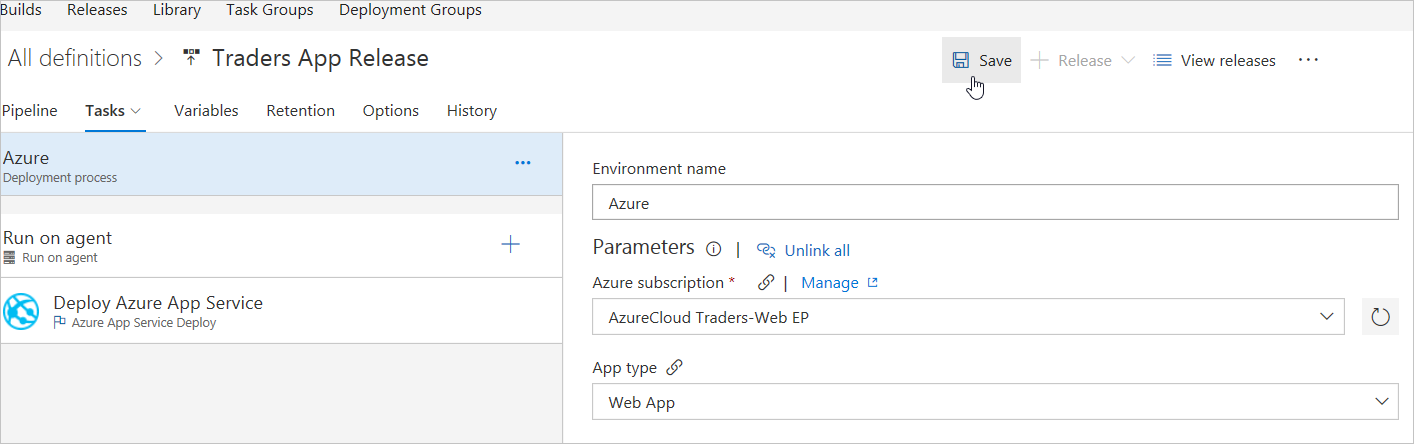Refresh the Azure subscription list

click(1380, 317)
